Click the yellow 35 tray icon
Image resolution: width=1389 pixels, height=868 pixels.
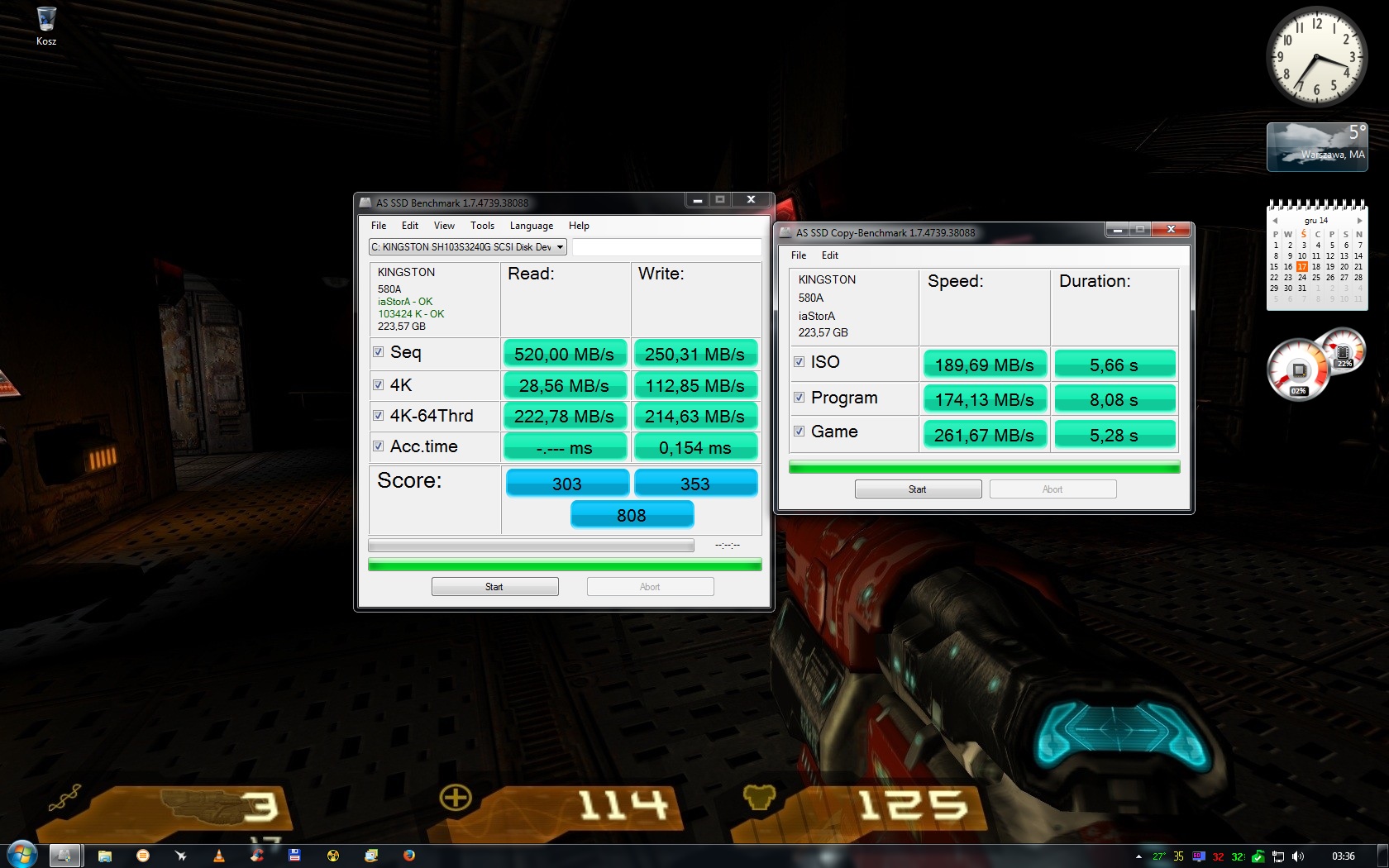1178,856
